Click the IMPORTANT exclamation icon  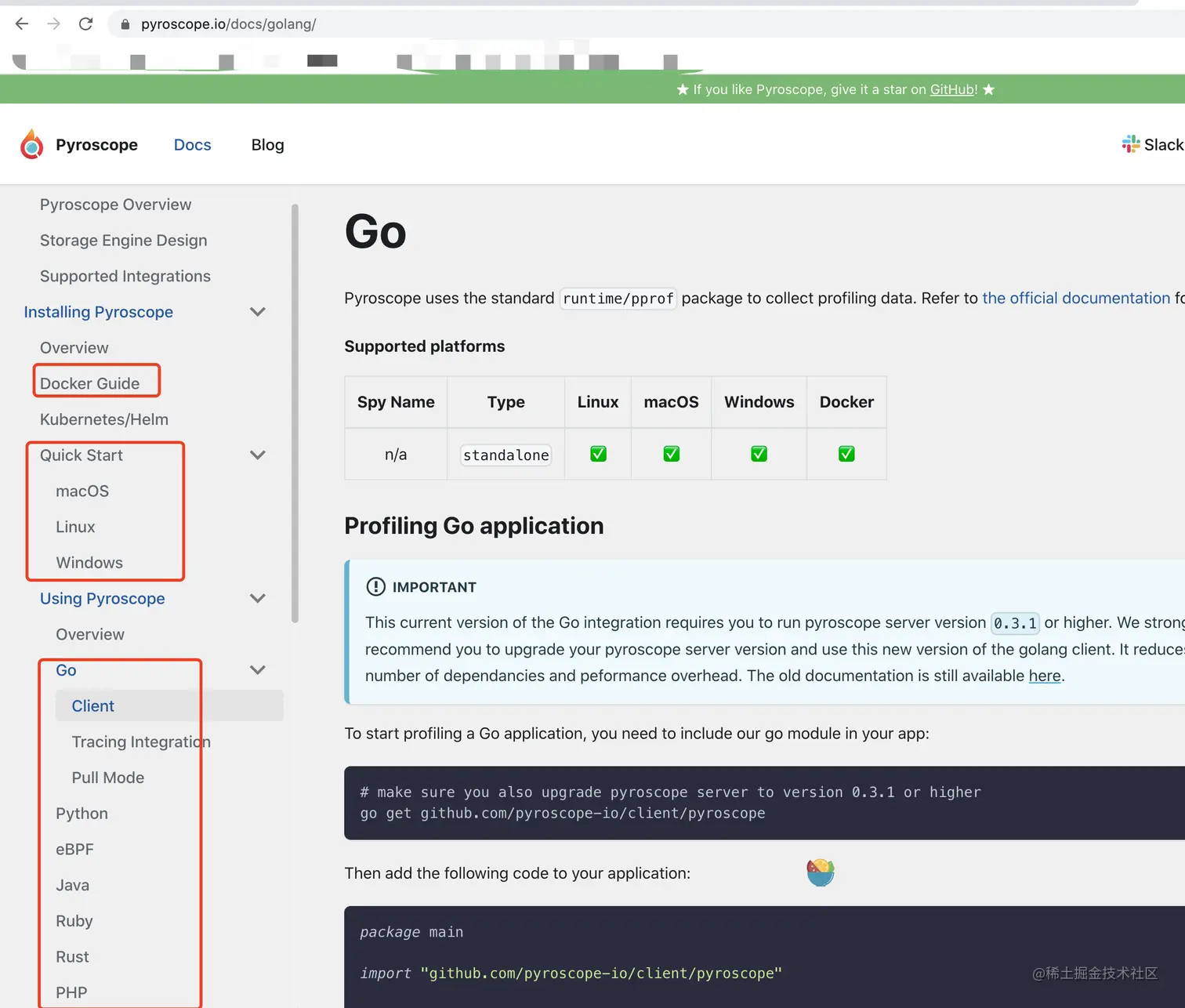coord(376,586)
